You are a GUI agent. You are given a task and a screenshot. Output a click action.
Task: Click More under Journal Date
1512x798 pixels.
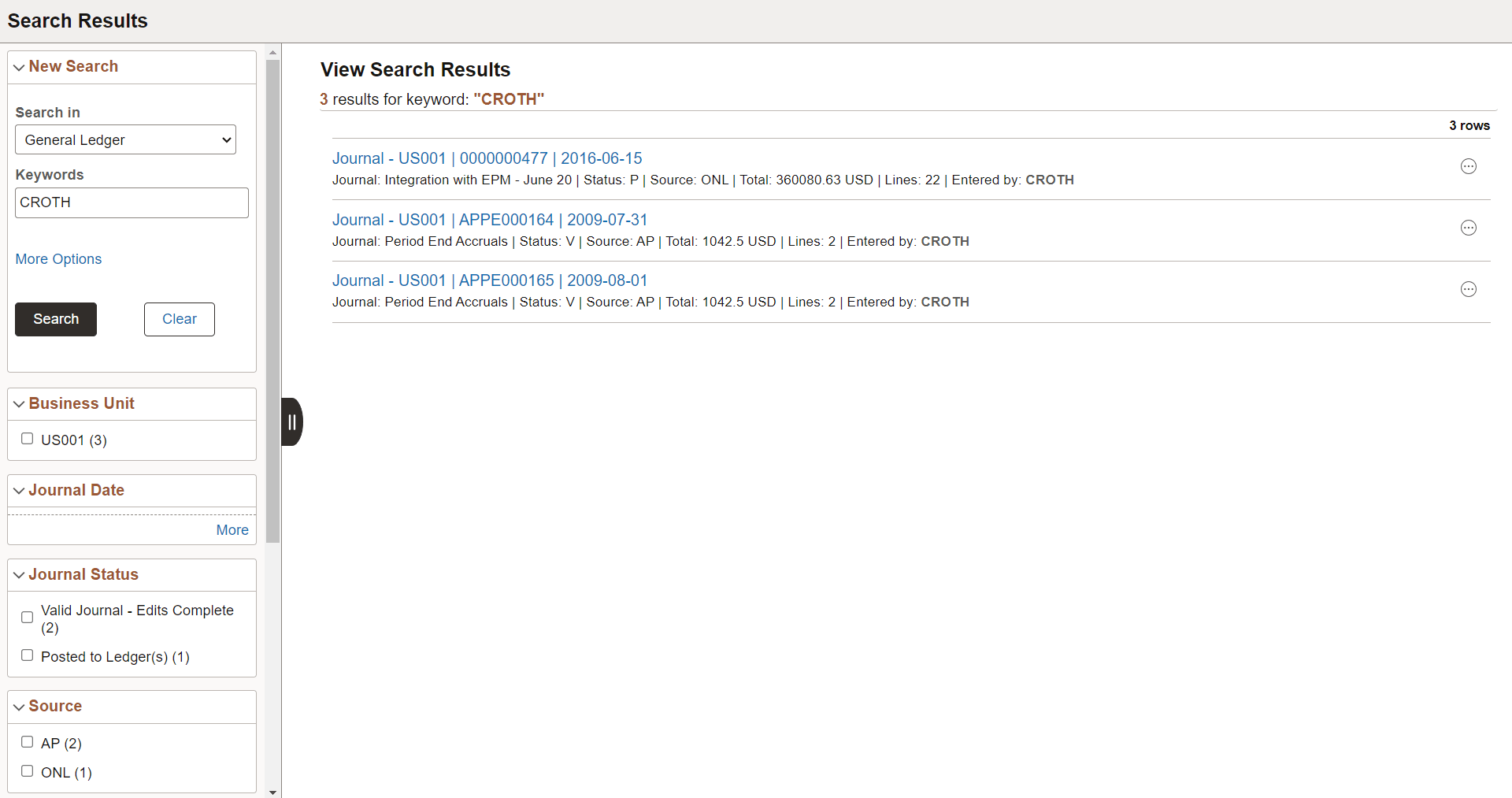232,529
